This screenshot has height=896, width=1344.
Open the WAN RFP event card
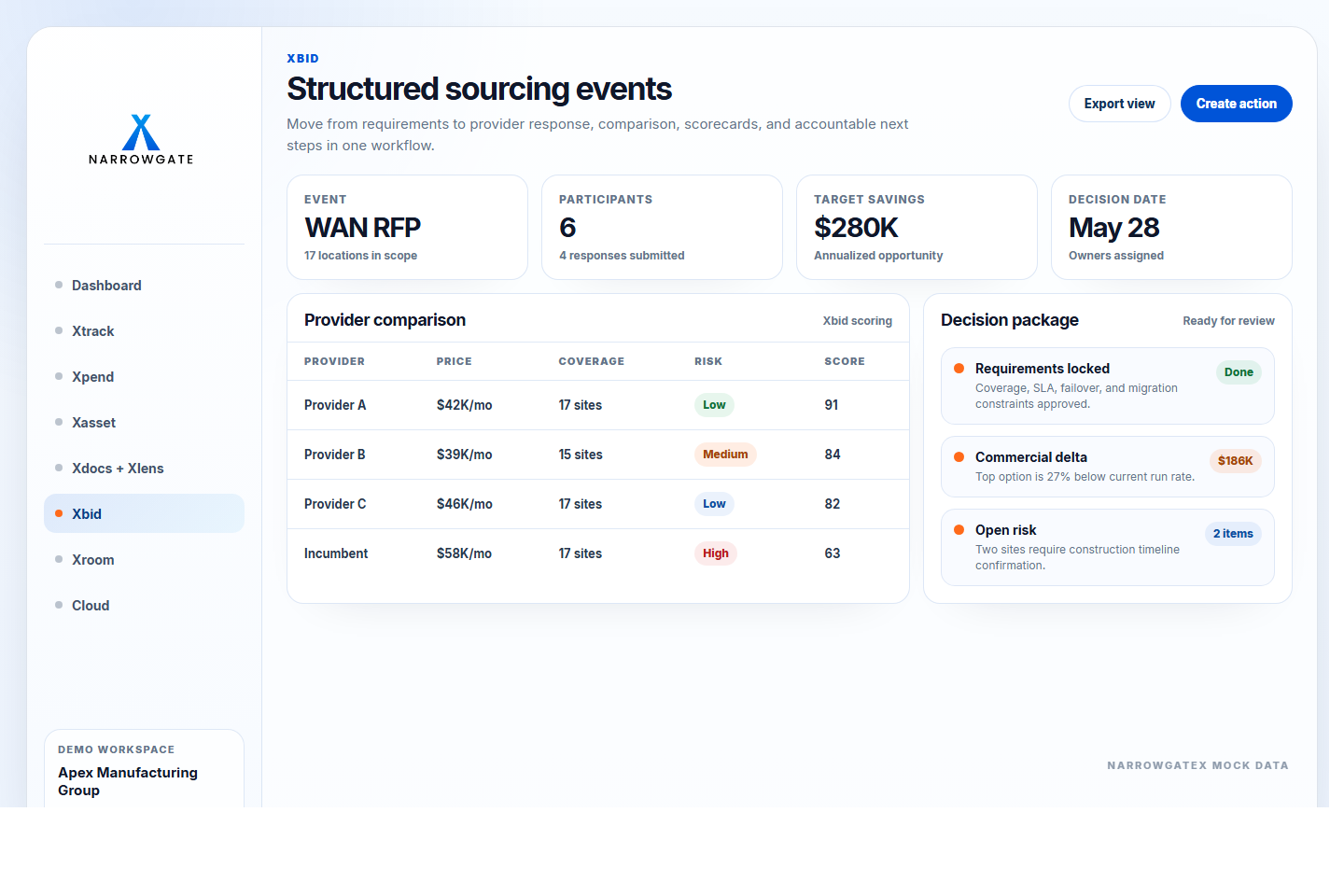coord(407,227)
